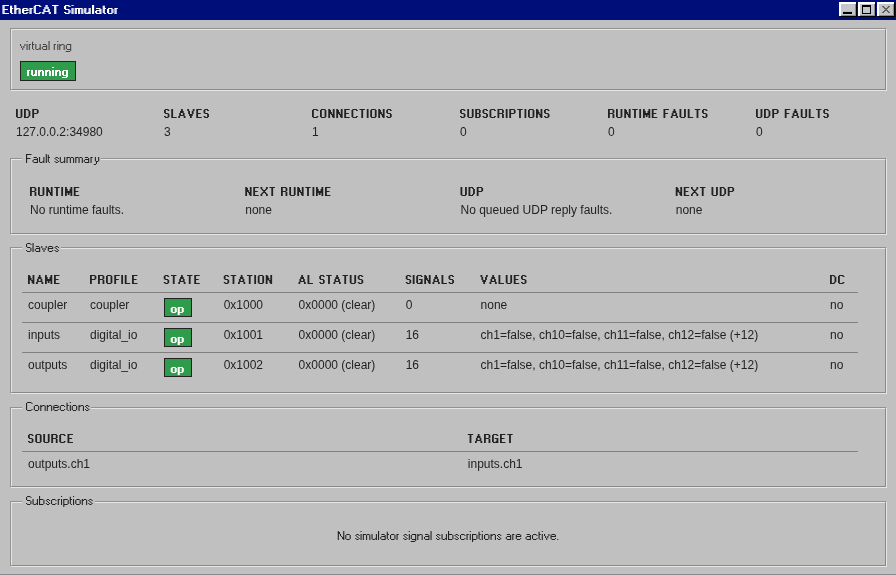
Task: Click the STATION column header
Action: 247,280
